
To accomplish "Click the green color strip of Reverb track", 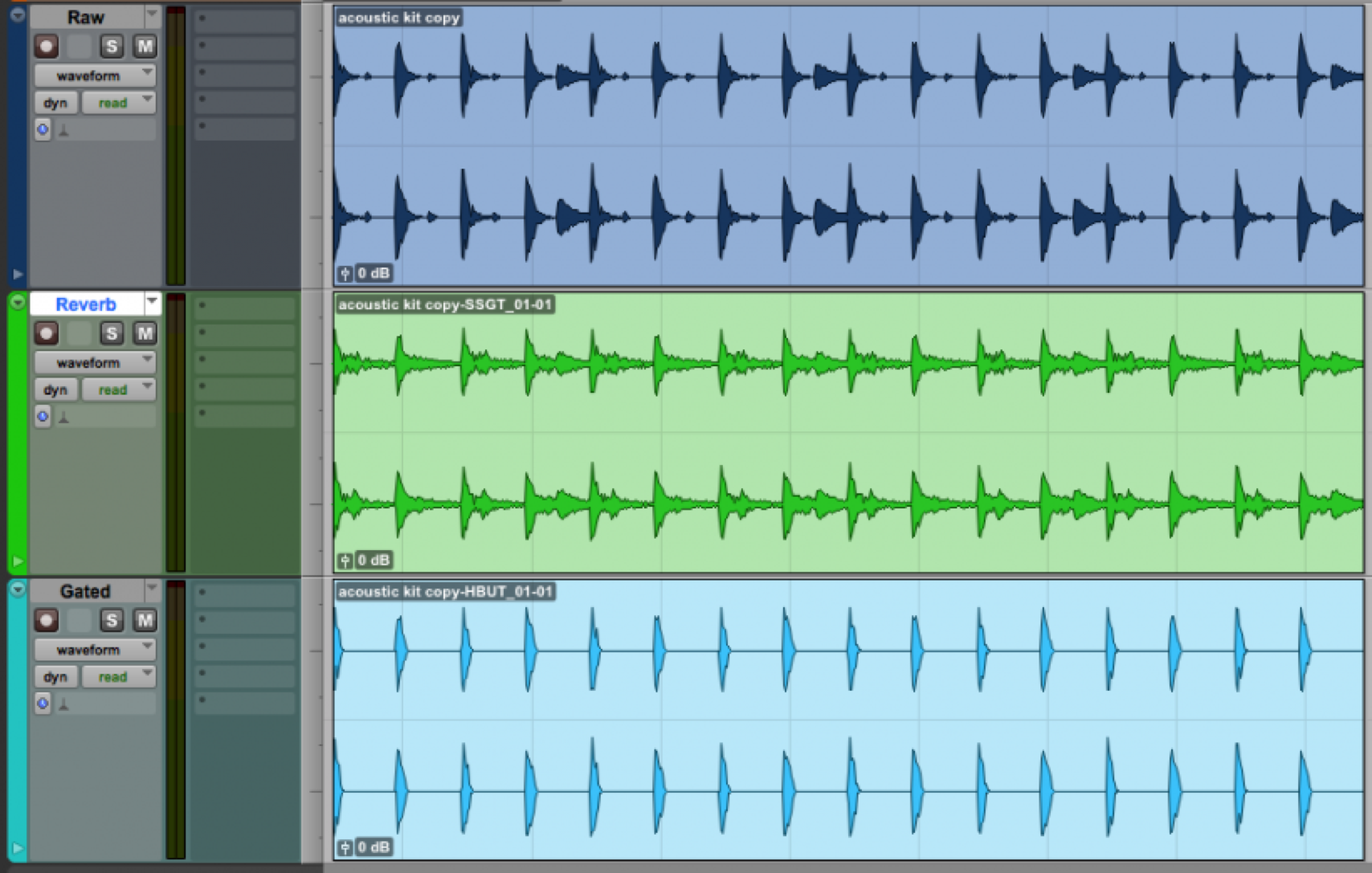I will coord(18,432).
